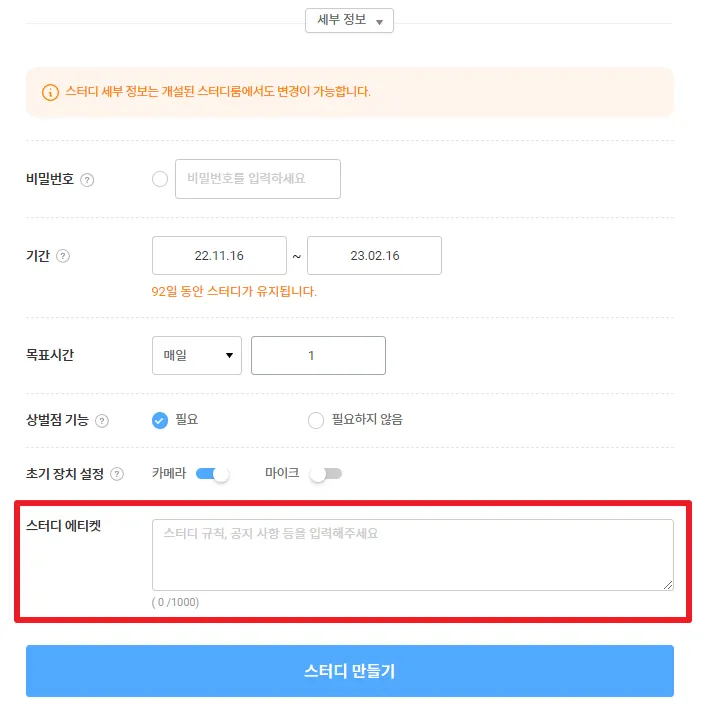Enable the password radio button
710x711 pixels.
(x=160, y=179)
